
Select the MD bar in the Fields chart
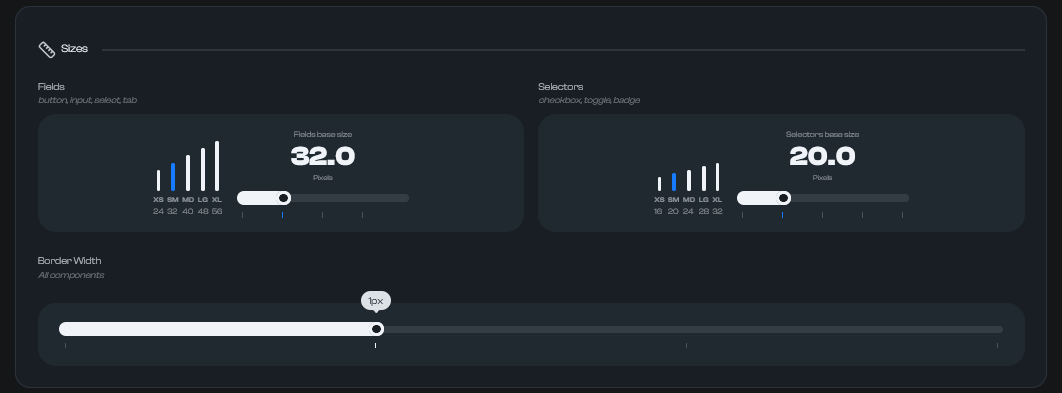pyautogui.click(x=188, y=173)
